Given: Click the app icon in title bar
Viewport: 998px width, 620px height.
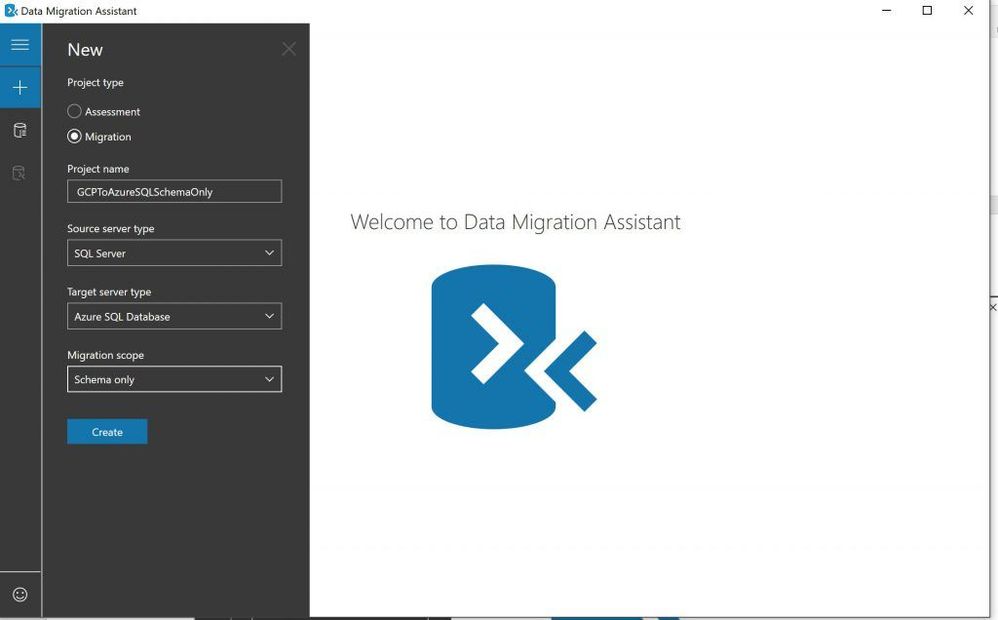Looking at the screenshot, I should (x=11, y=11).
